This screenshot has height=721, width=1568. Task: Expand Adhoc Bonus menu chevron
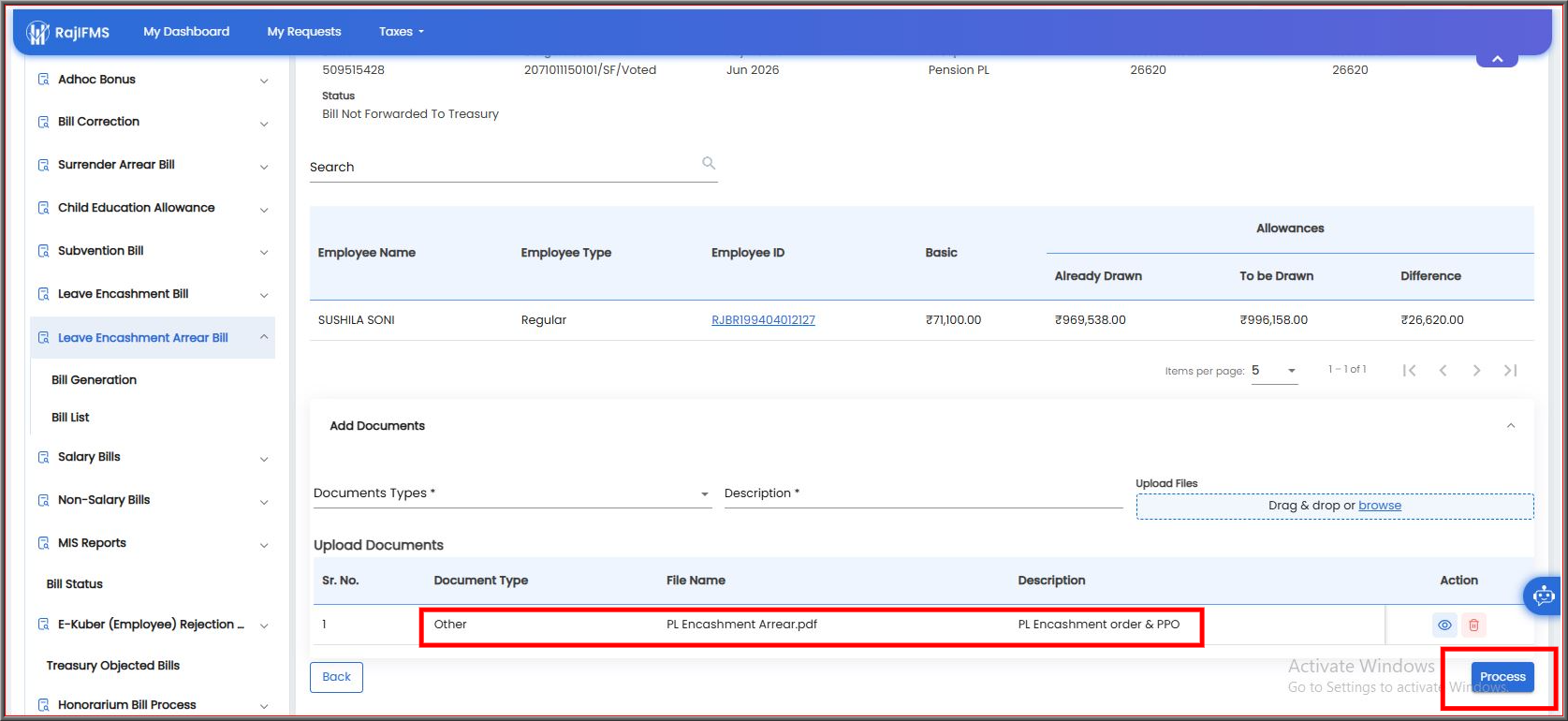coord(264,81)
